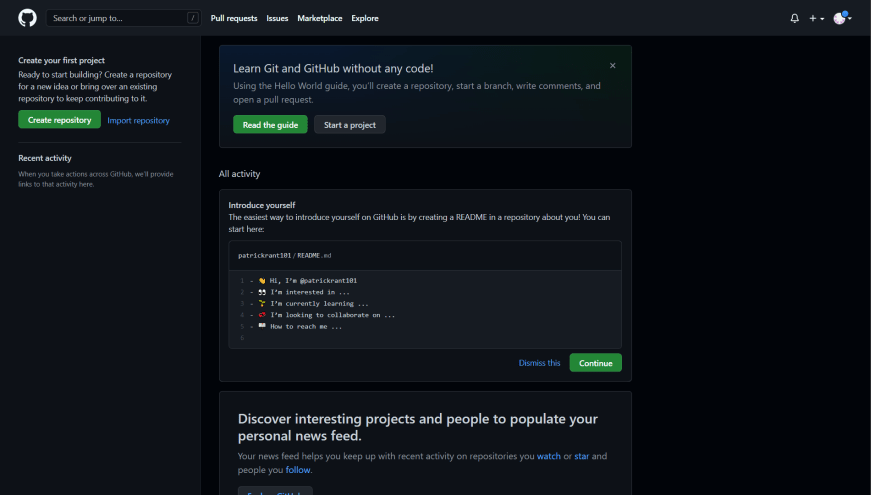Screen dimensions: 871x495
Task: Click the Start a project button
Action: [x=350, y=125]
